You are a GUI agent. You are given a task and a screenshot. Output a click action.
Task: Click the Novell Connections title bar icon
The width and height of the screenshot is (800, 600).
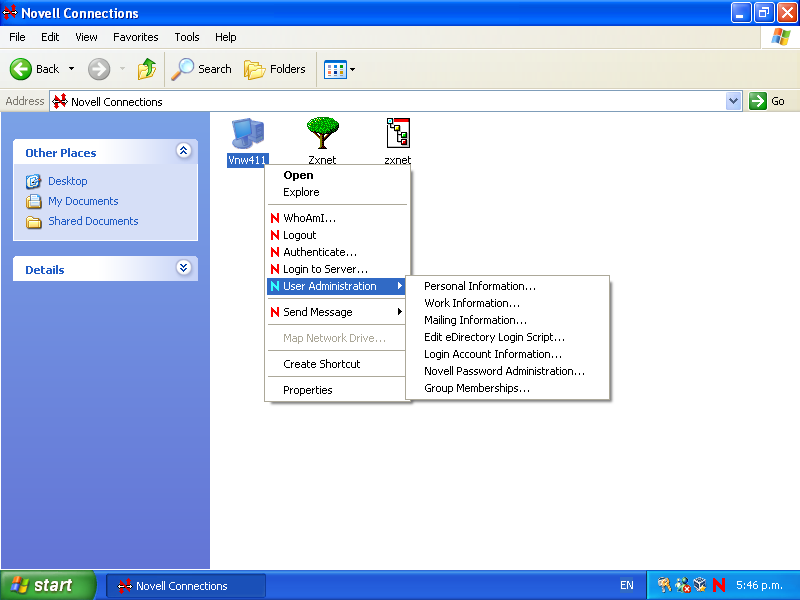(x=10, y=13)
